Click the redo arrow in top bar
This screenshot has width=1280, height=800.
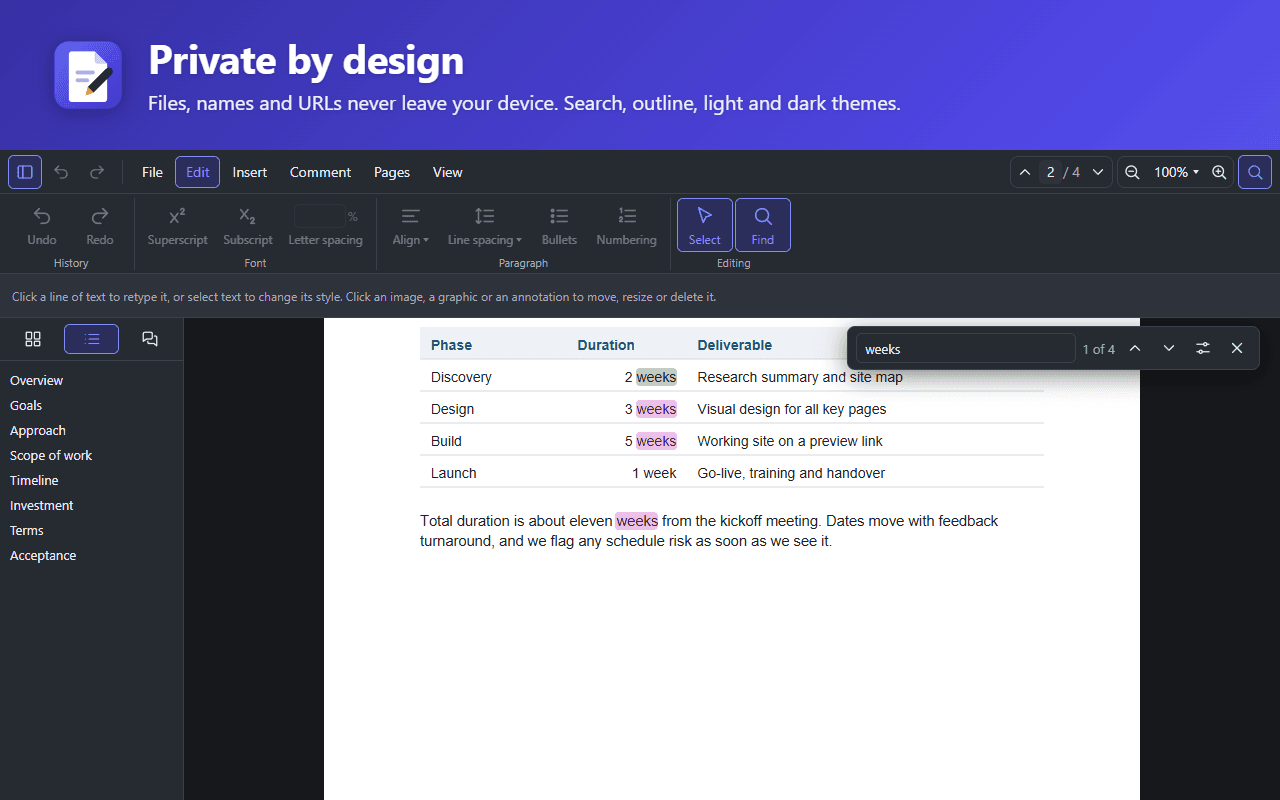tap(97, 172)
